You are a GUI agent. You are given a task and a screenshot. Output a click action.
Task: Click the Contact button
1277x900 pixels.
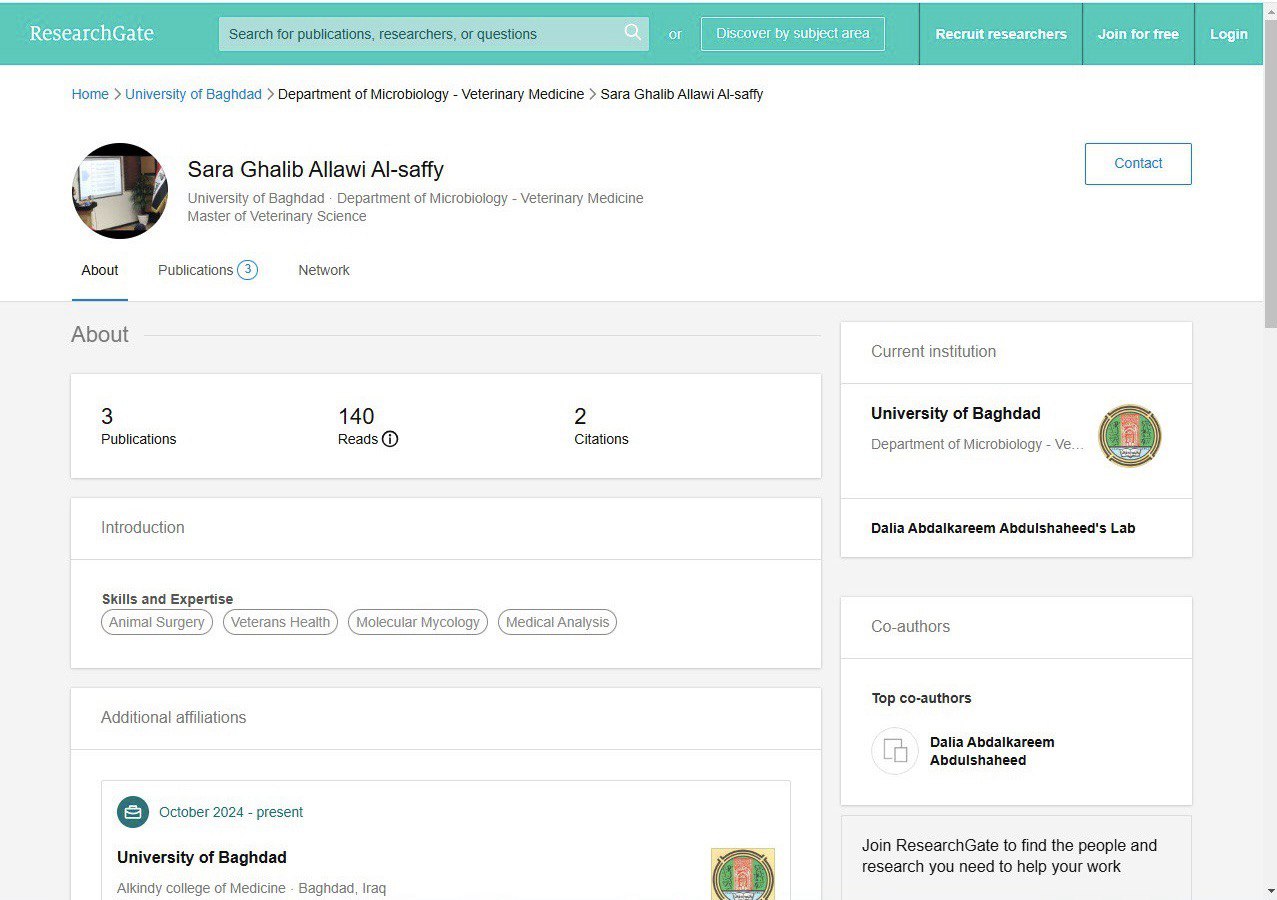(x=1138, y=164)
